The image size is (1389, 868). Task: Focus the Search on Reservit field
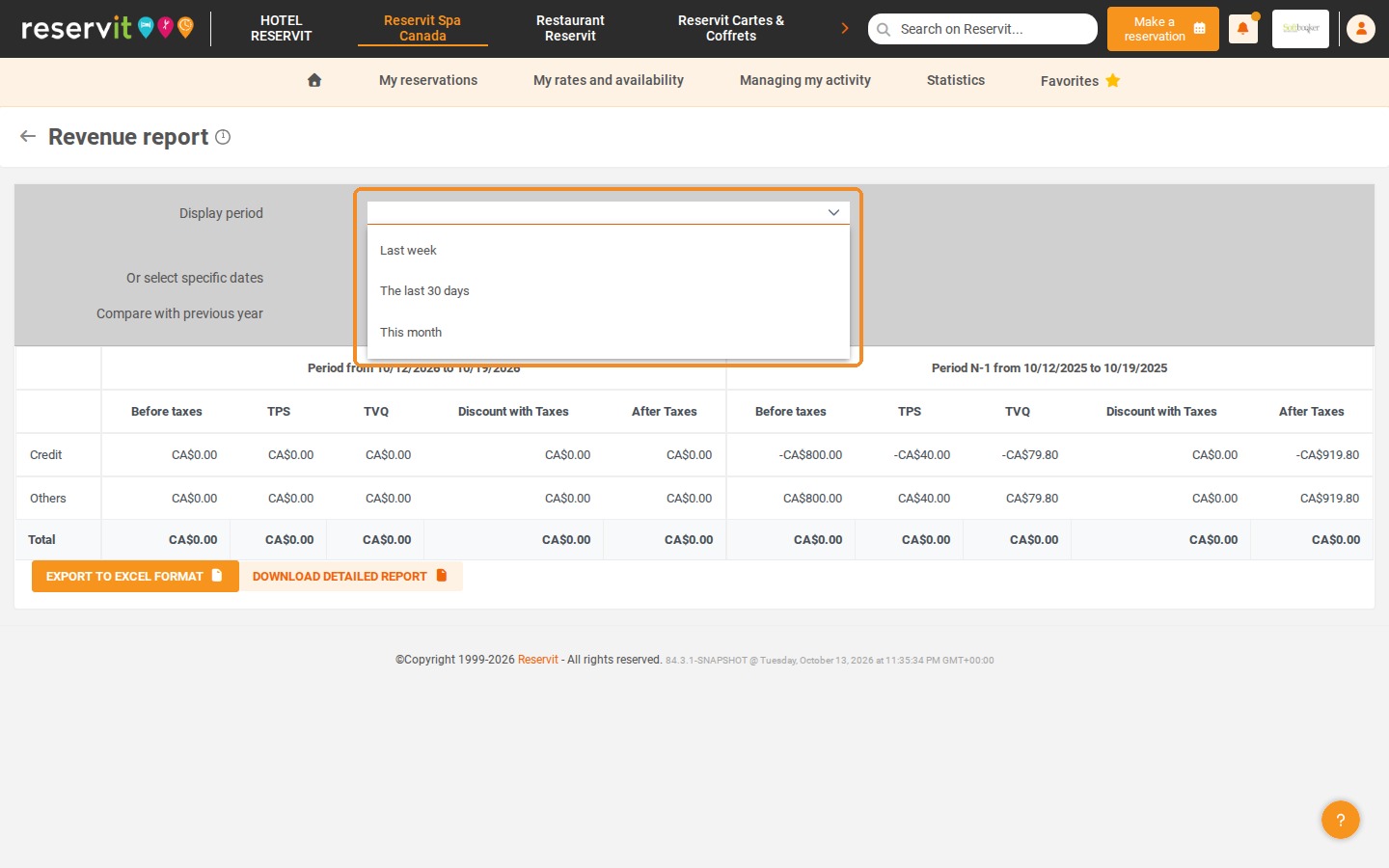(983, 29)
